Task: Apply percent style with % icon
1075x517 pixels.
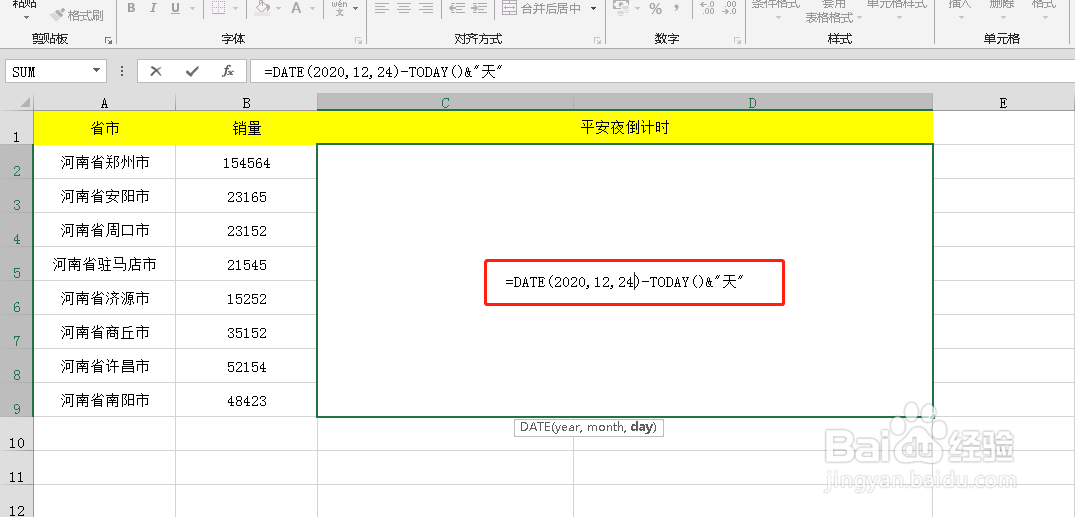Action: coord(655,8)
